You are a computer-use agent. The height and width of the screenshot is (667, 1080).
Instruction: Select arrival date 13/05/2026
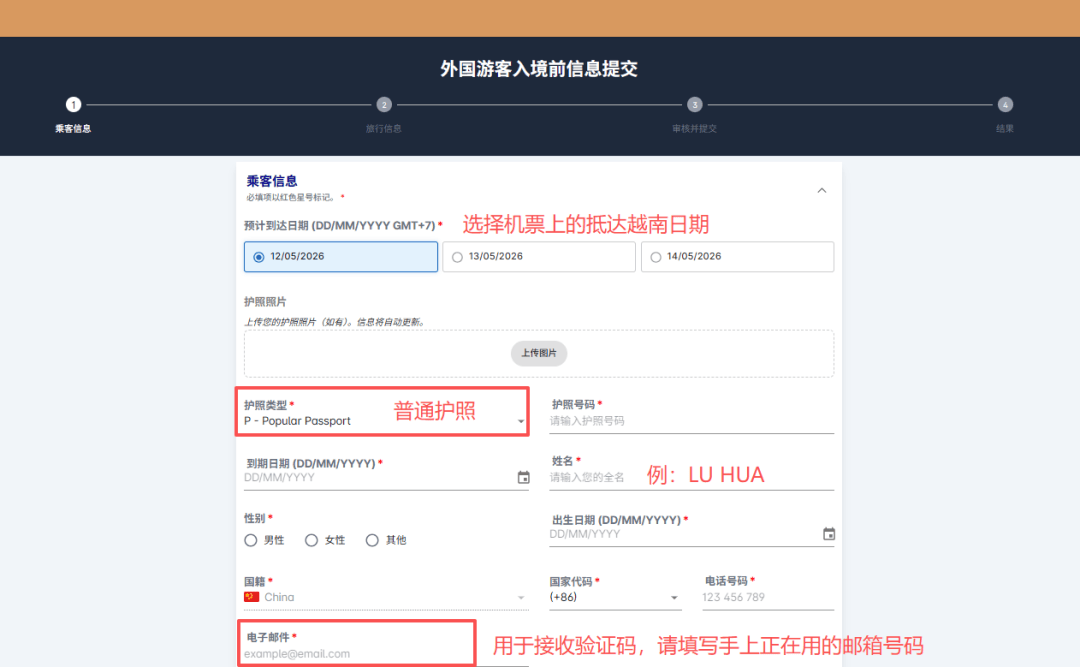(x=539, y=256)
